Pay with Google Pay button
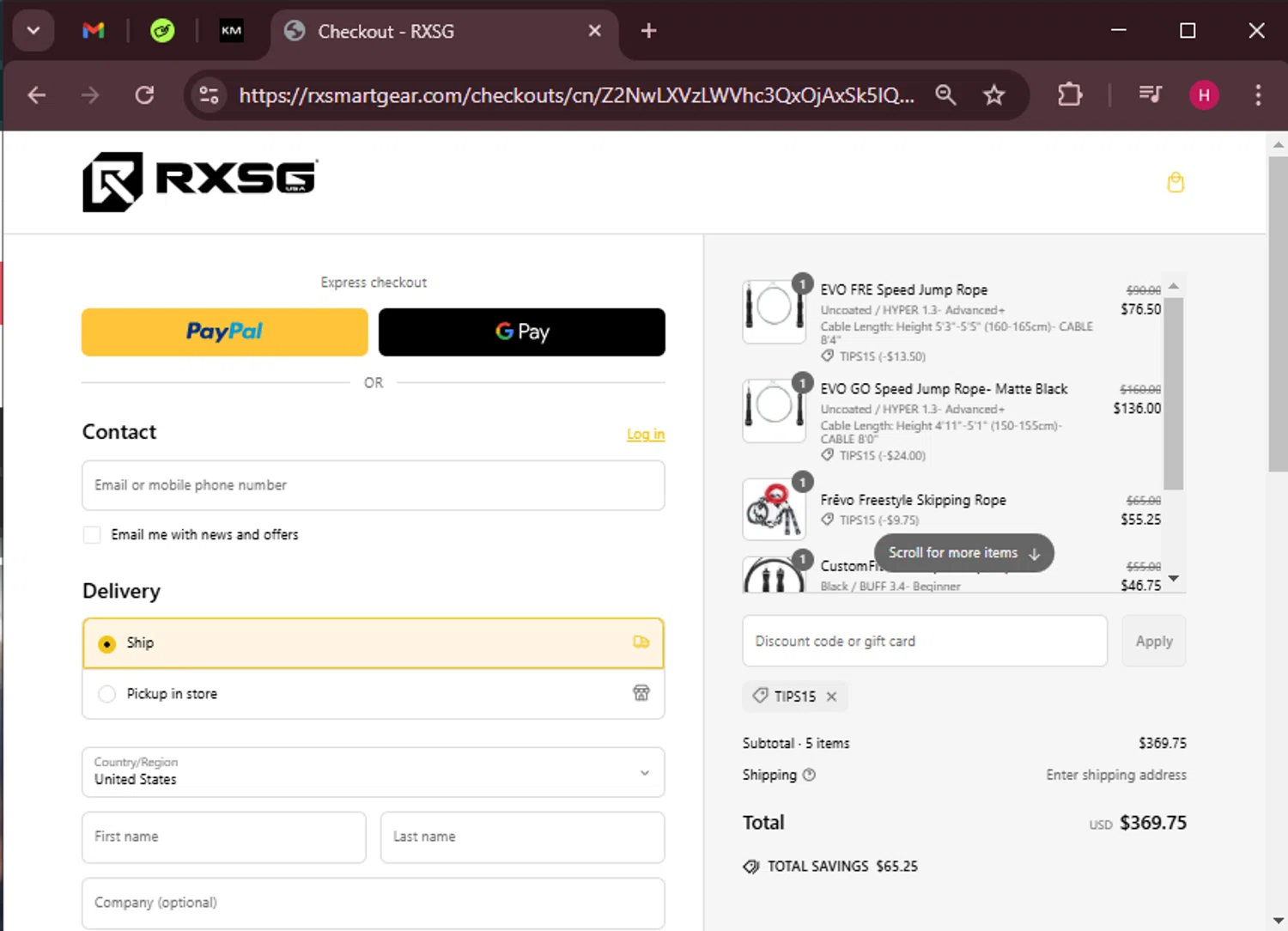Screen dimensions: 1288x931 [522, 332]
